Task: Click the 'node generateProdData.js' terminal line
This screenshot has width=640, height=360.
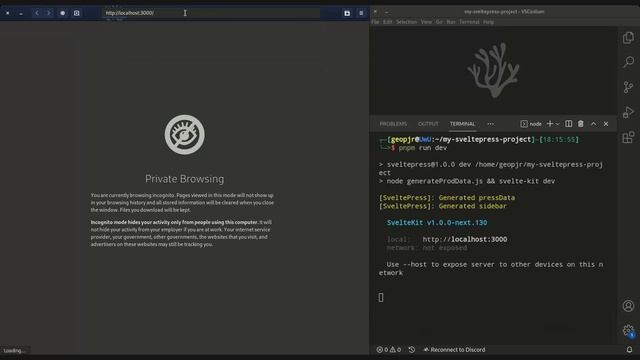Action: tap(467, 181)
